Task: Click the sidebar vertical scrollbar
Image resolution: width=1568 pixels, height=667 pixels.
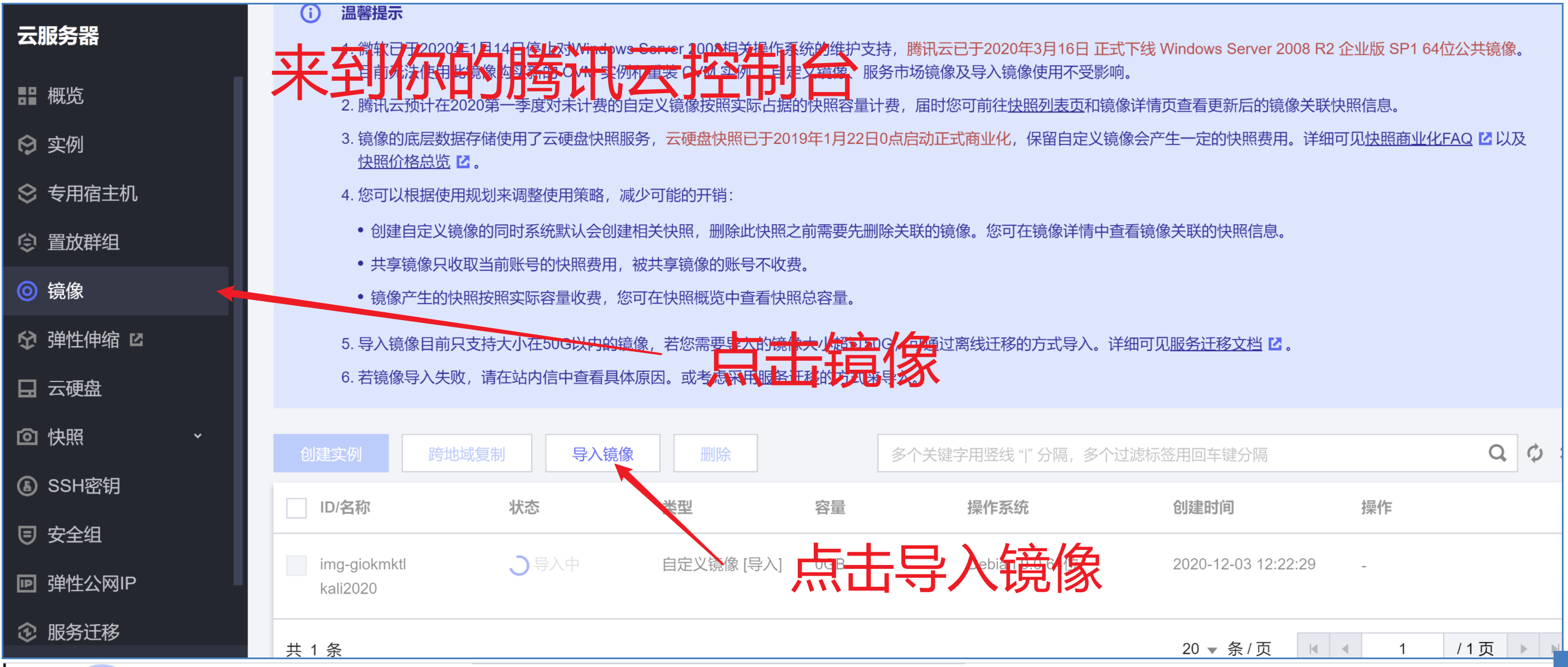Action: (238, 329)
